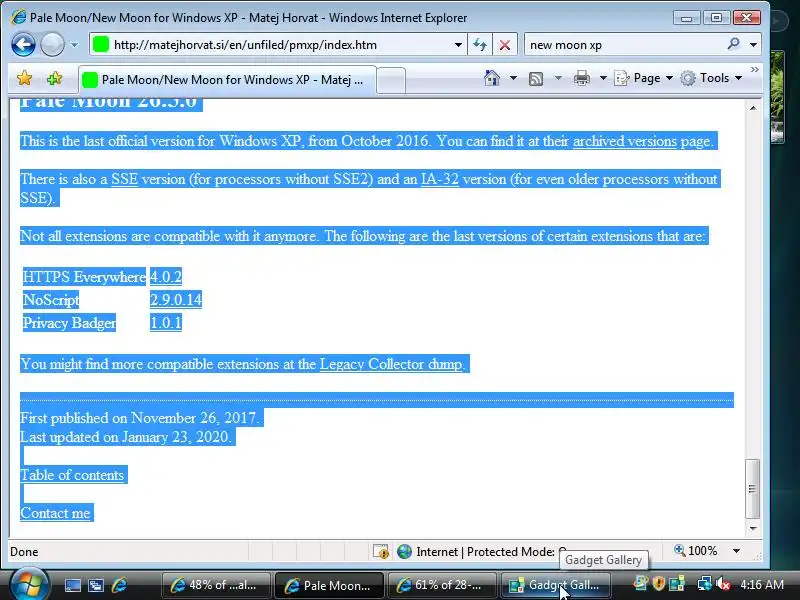
Task: Click 'Last updated on January 23, 2020.' text
Action: coord(126,437)
